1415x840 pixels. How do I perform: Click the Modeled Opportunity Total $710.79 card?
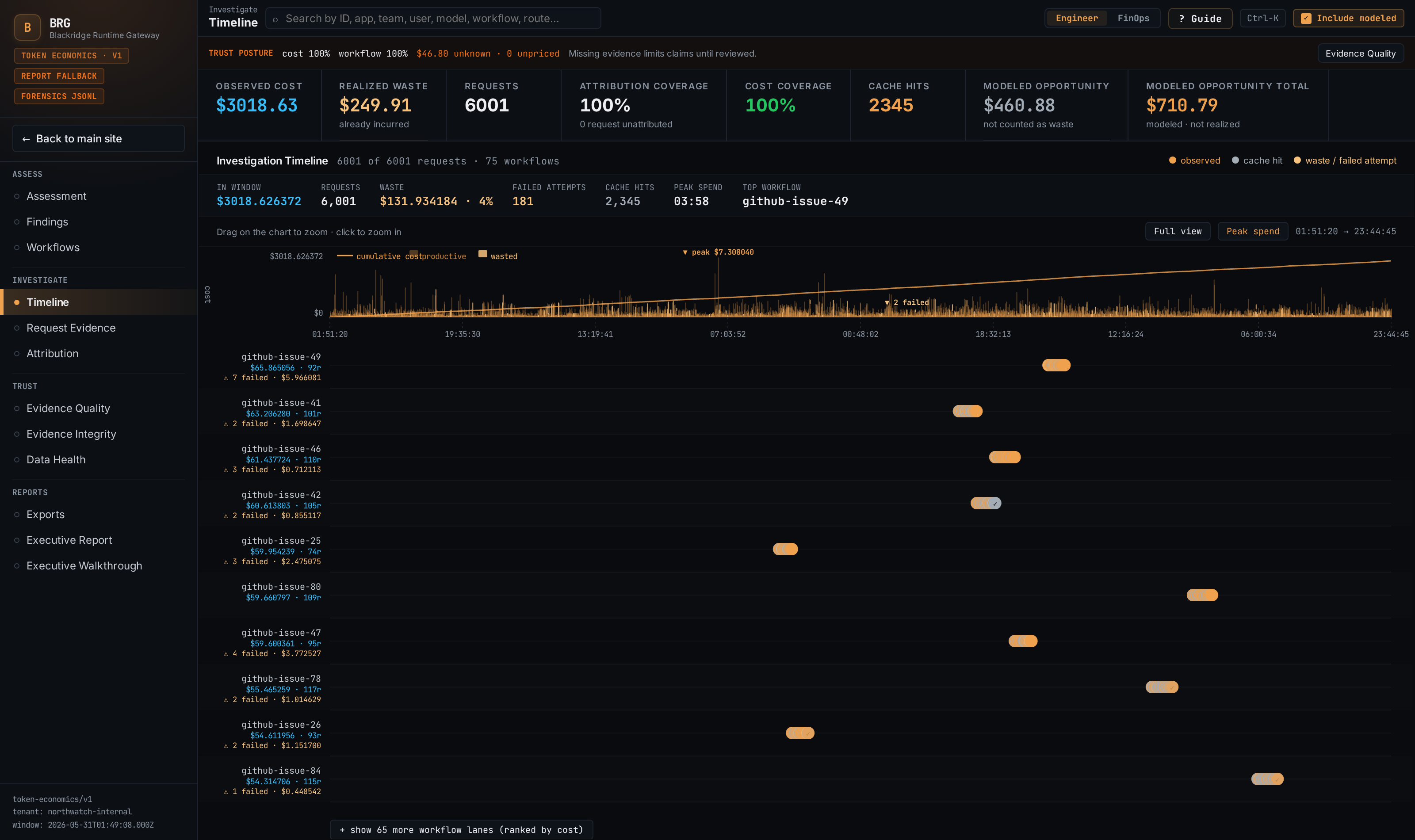1228,105
